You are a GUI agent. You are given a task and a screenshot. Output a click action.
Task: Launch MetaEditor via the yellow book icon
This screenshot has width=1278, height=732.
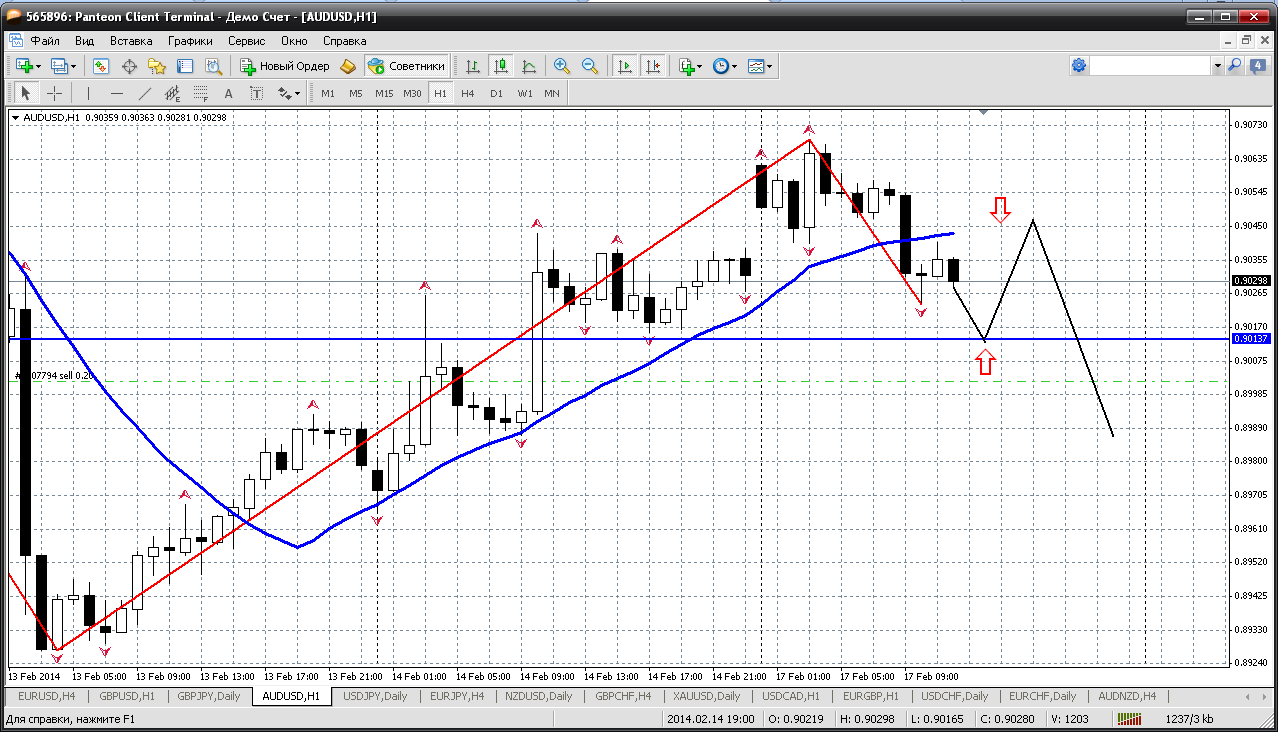point(348,66)
